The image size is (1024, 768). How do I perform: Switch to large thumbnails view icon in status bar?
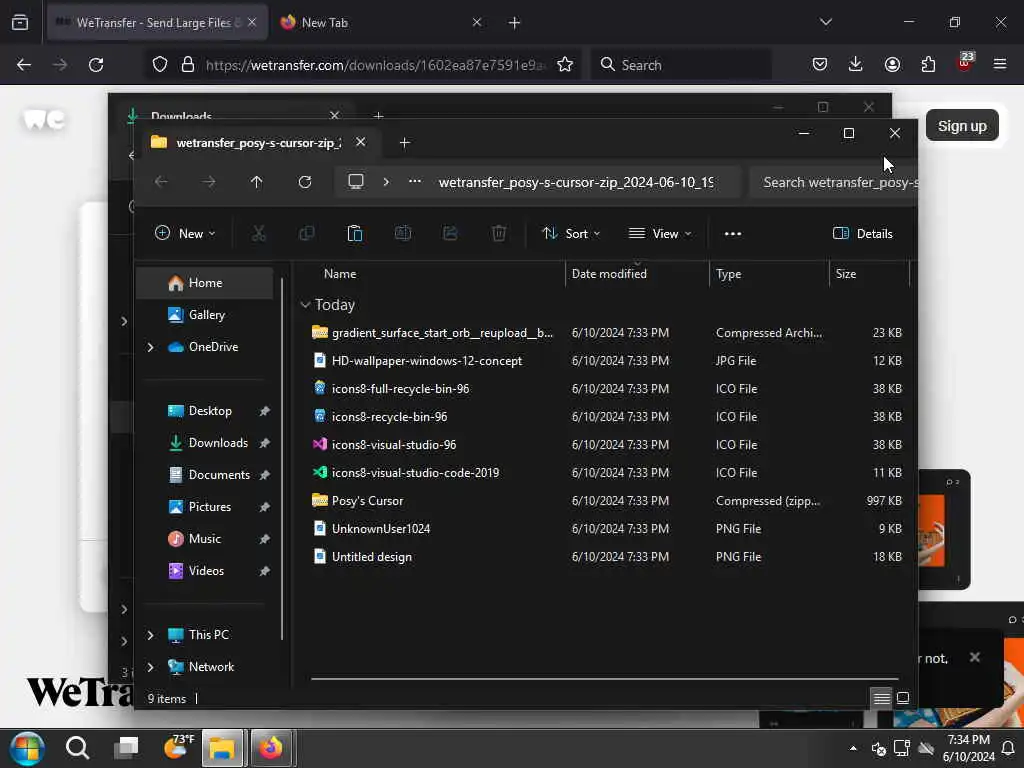click(903, 699)
